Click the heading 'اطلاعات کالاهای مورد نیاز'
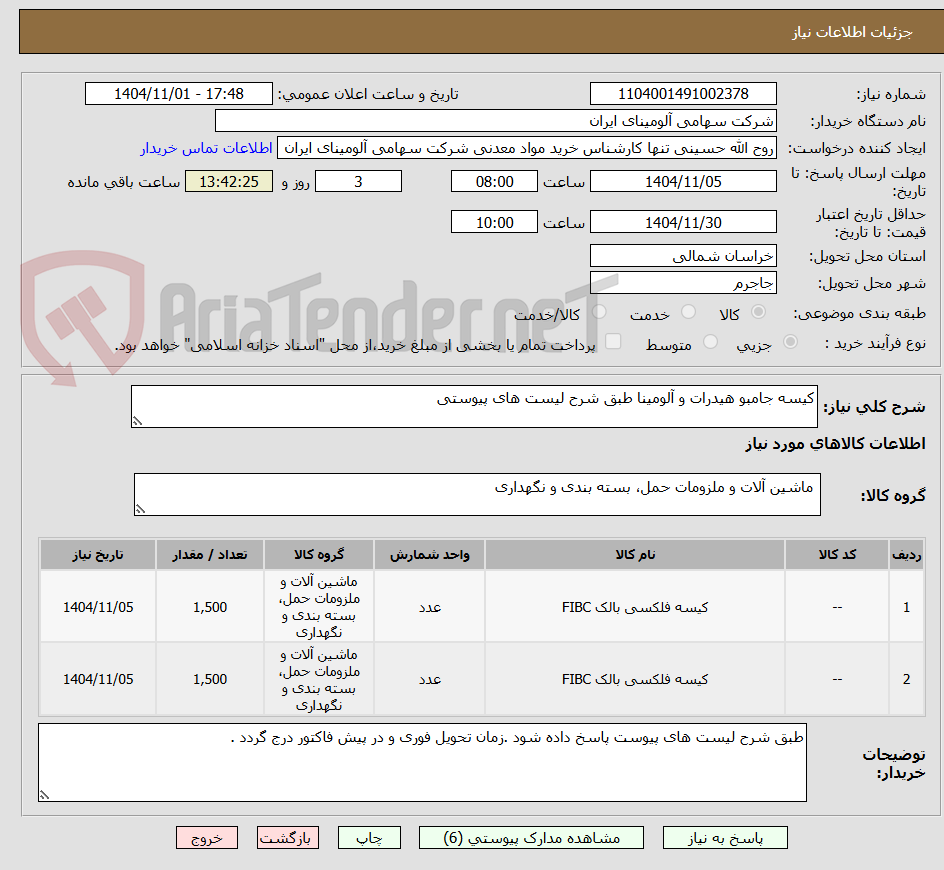 point(835,444)
